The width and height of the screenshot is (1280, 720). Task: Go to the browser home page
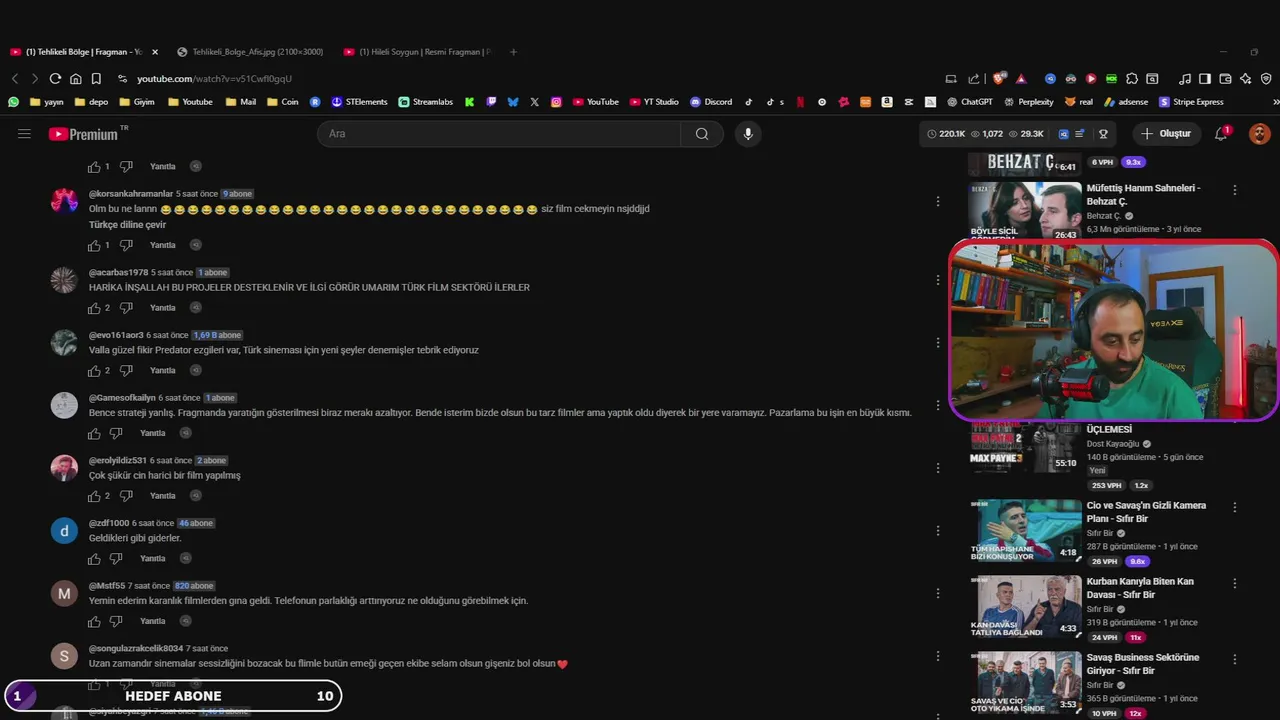pyautogui.click(x=75, y=79)
